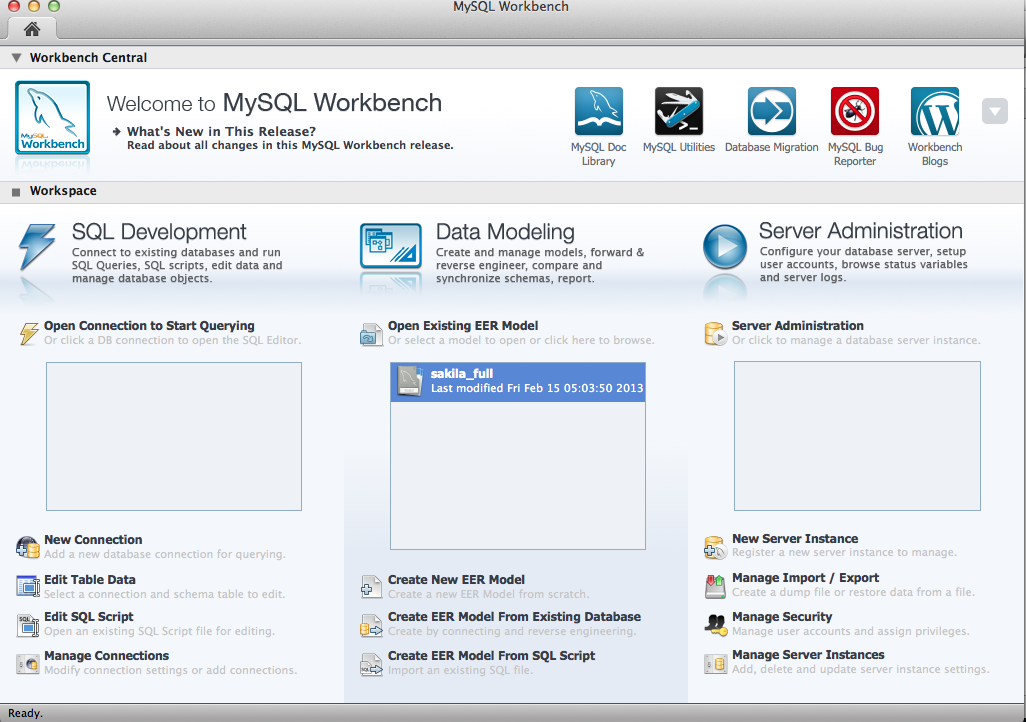Click the SQL Development lightning icon
Image resolution: width=1026 pixels, height=722 pixels.
[x=37, y=247]
